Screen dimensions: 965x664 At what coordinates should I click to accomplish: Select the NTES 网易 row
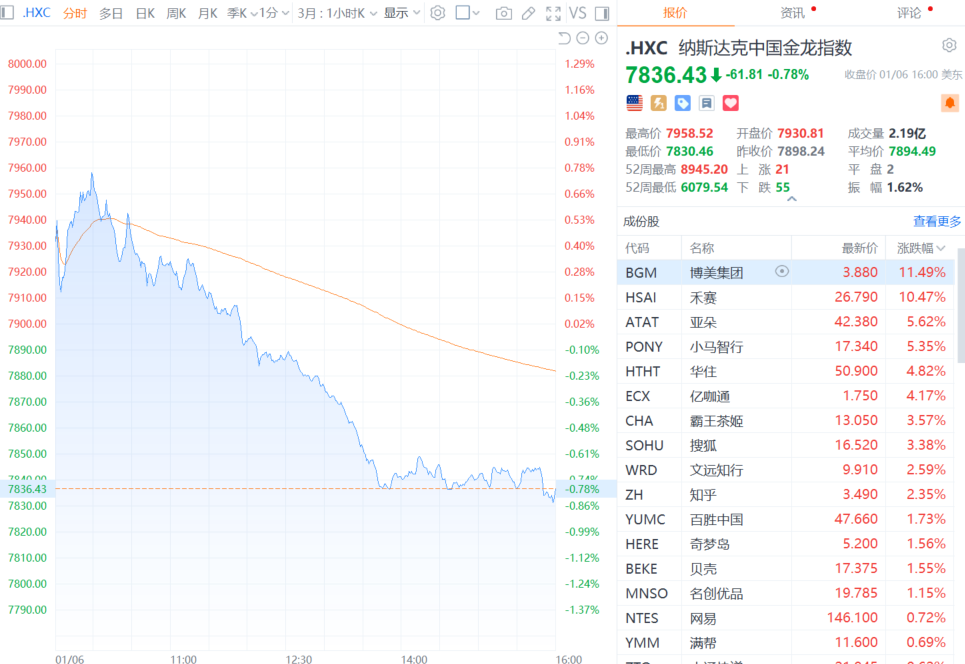(786, 617)
